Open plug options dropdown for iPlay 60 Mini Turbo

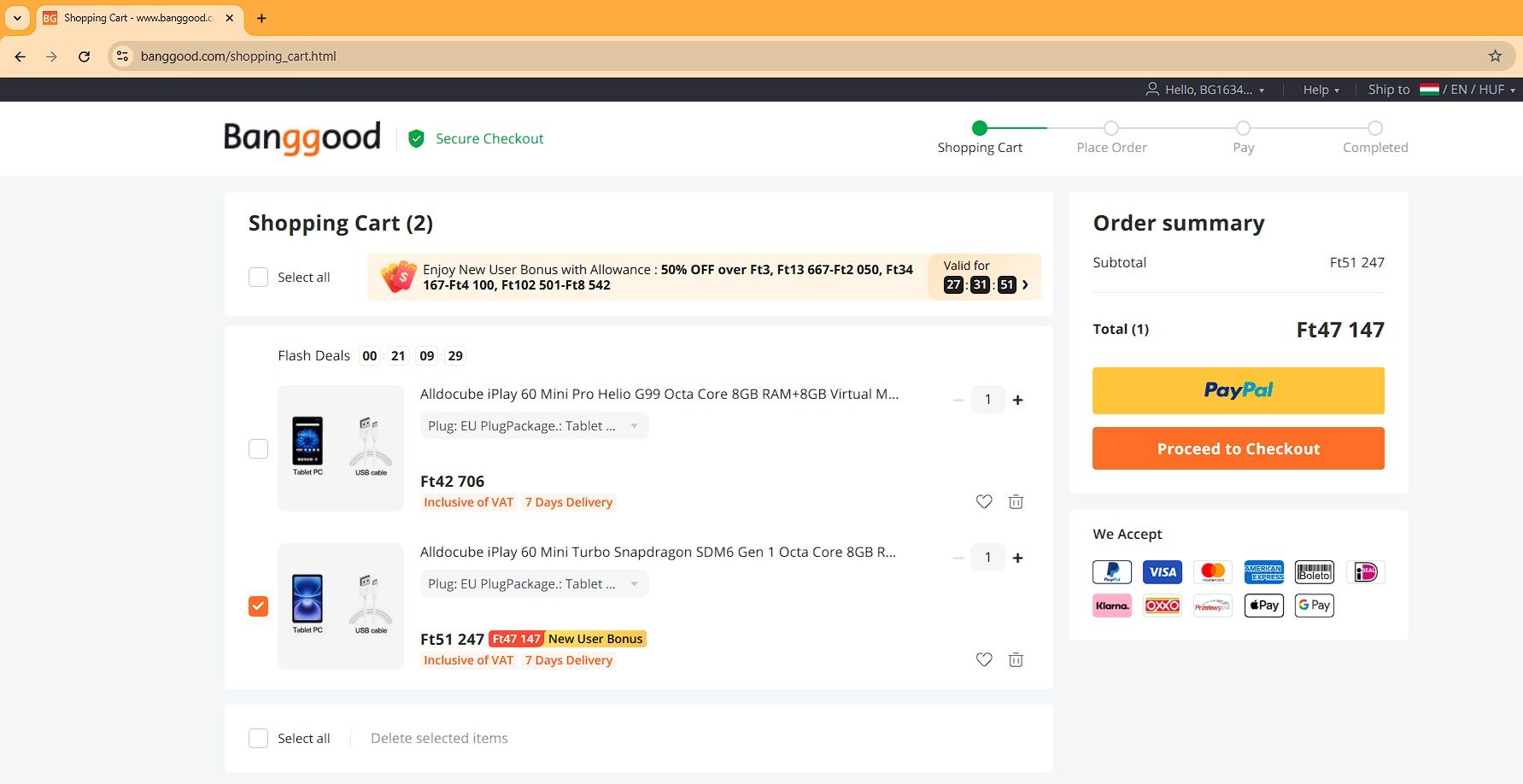click(534, 584)
